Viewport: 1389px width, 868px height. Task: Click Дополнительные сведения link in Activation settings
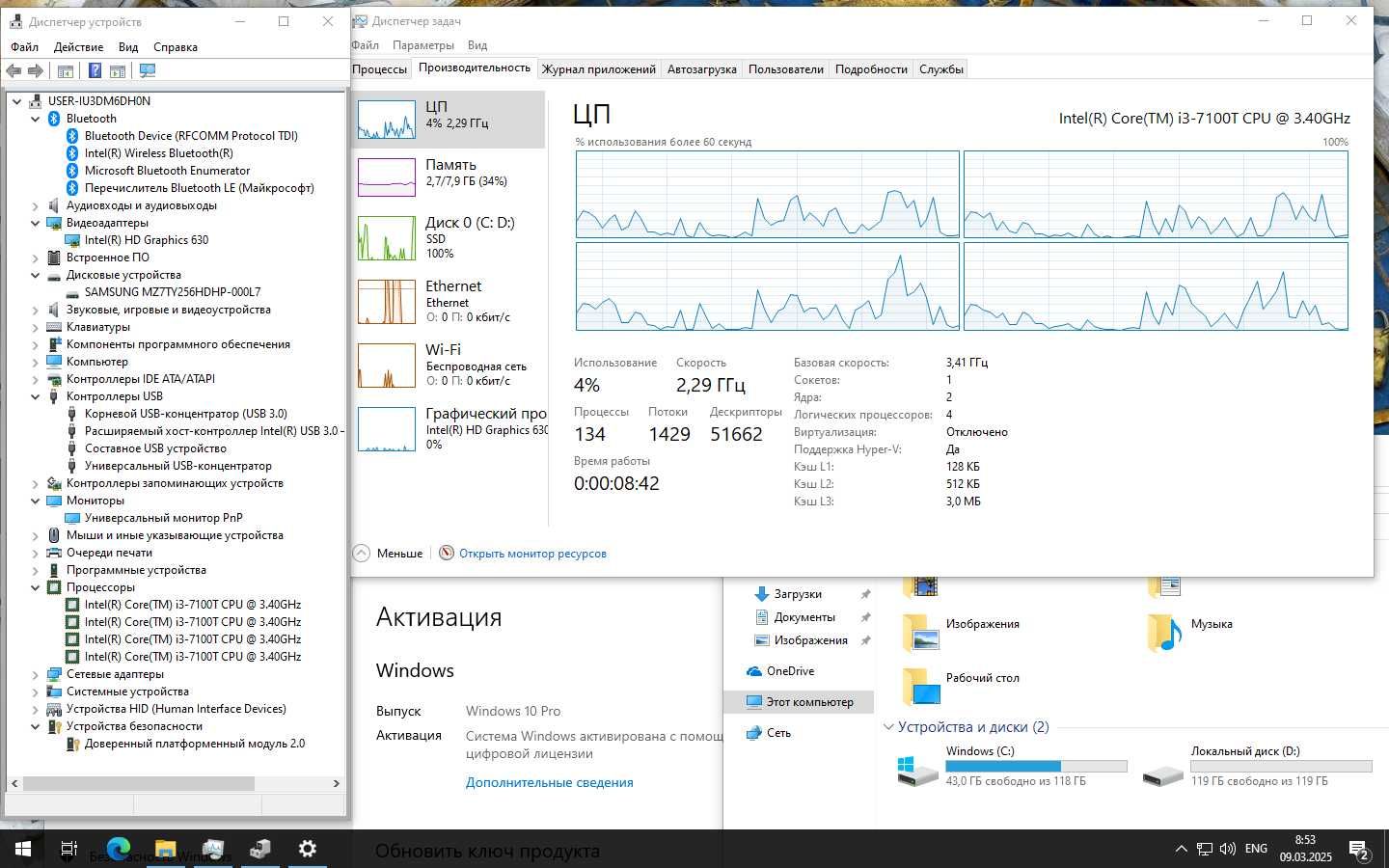(x=550, y=782)
